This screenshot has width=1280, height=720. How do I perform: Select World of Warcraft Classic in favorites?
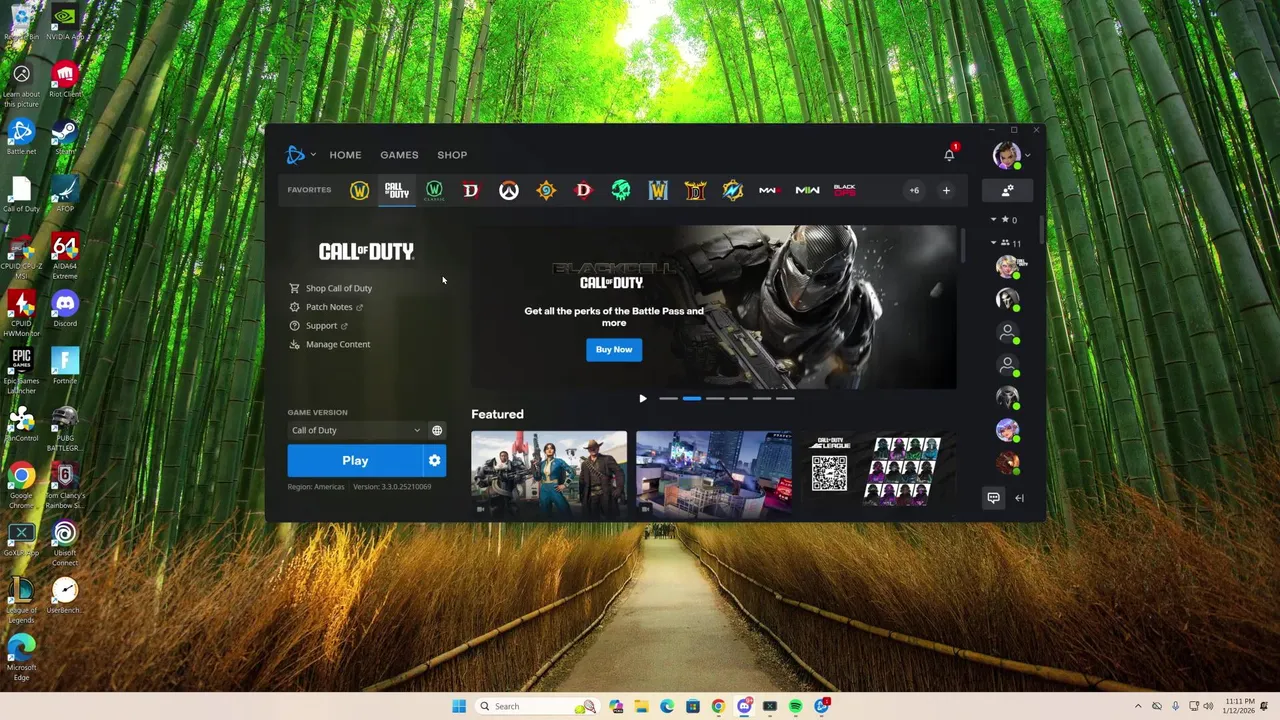point(434,190)
